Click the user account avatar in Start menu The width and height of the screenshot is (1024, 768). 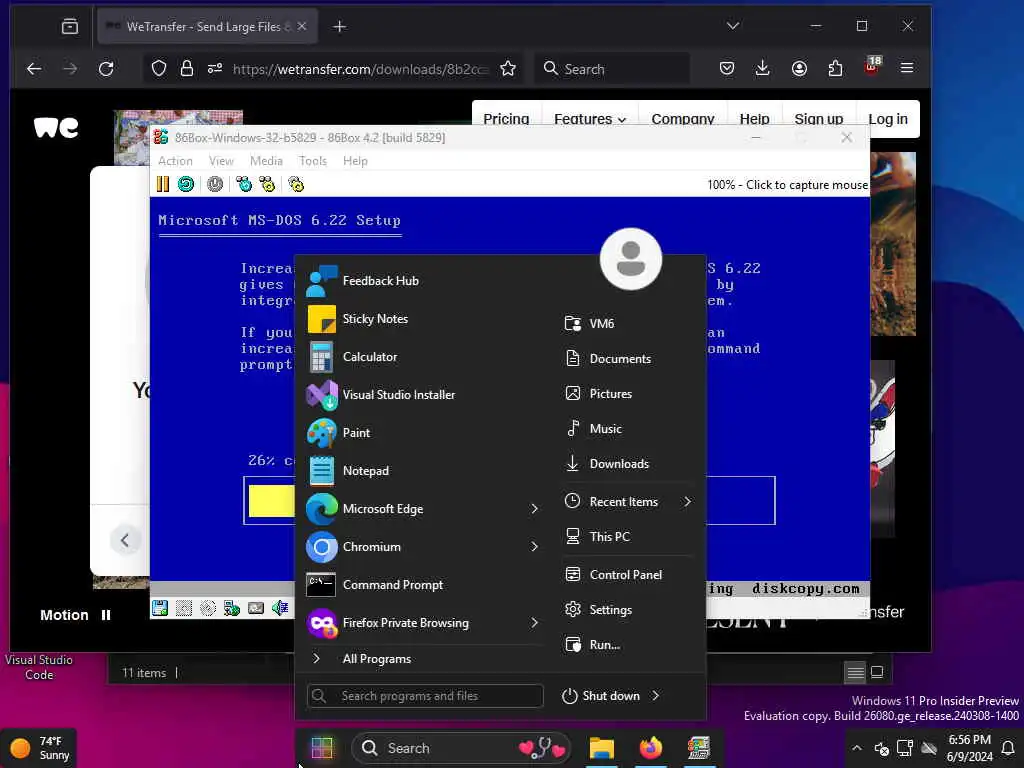(x=631, y=259)
